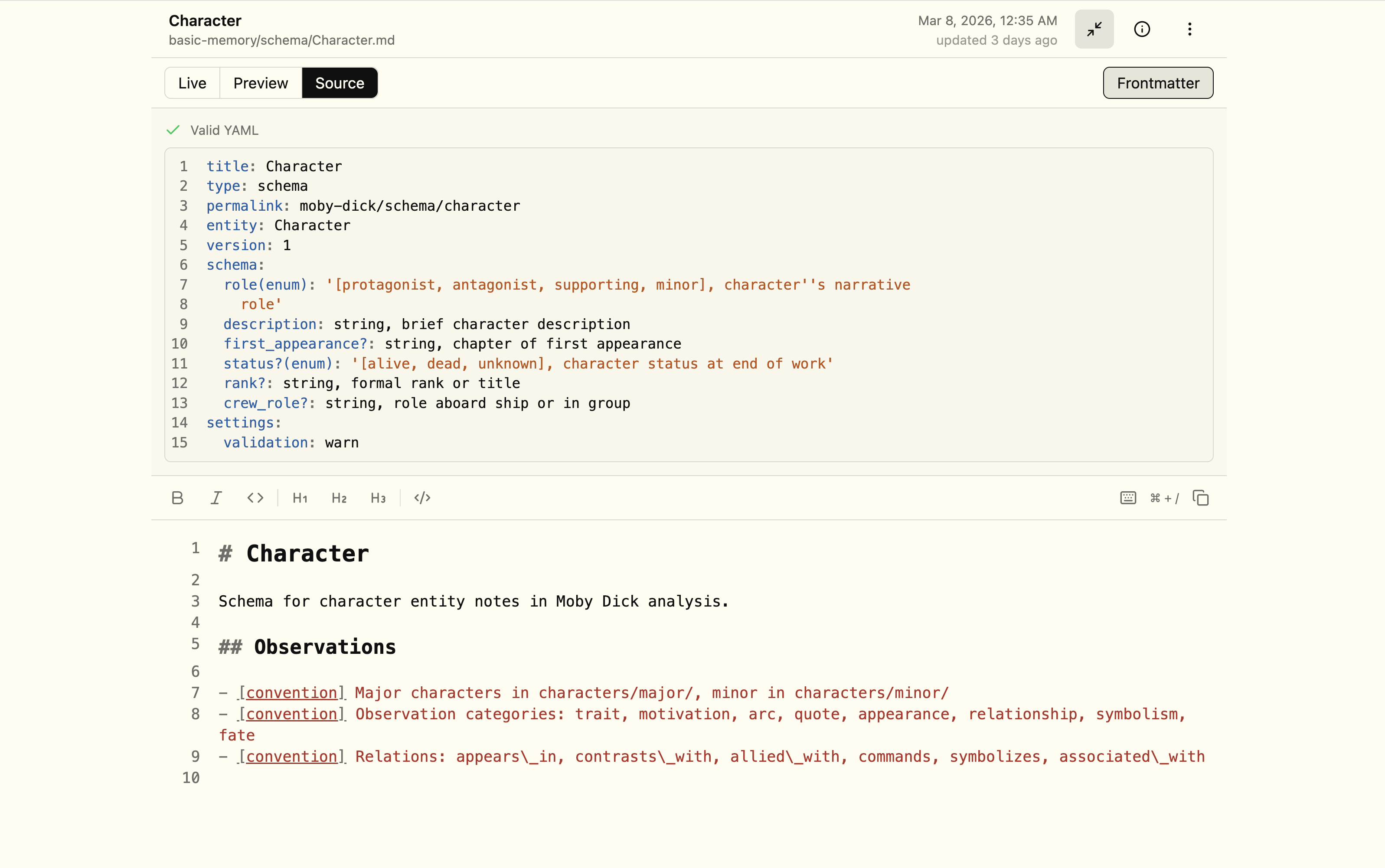The image size is (1385, 868).
Task: Insert heading level 3
Action: [x=378, y=498]
